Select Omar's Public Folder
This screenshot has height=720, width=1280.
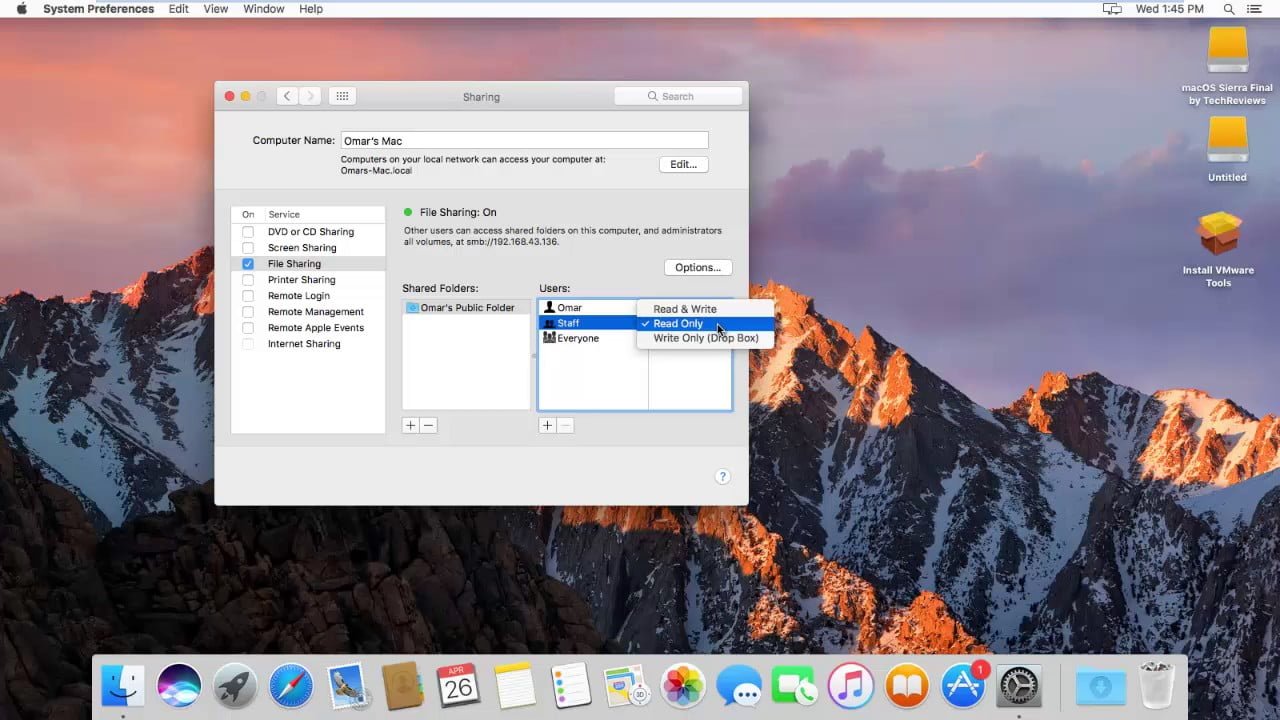click(466, 308)
